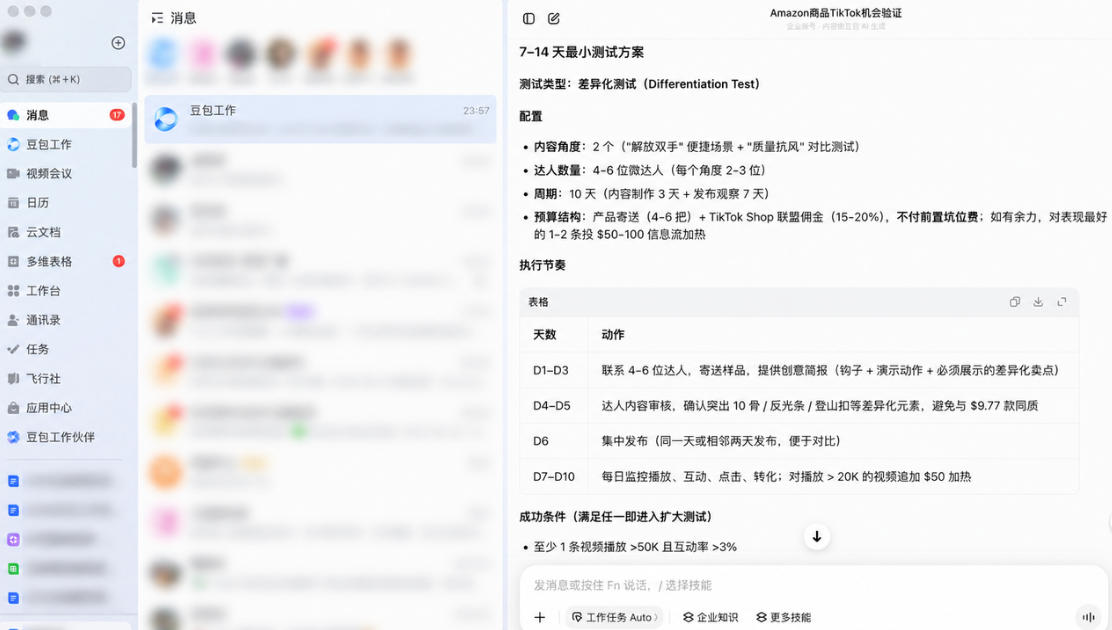Click the 工作台 icon in the sidebar
Screen dimensions: 1112x630
coord(13,290)
